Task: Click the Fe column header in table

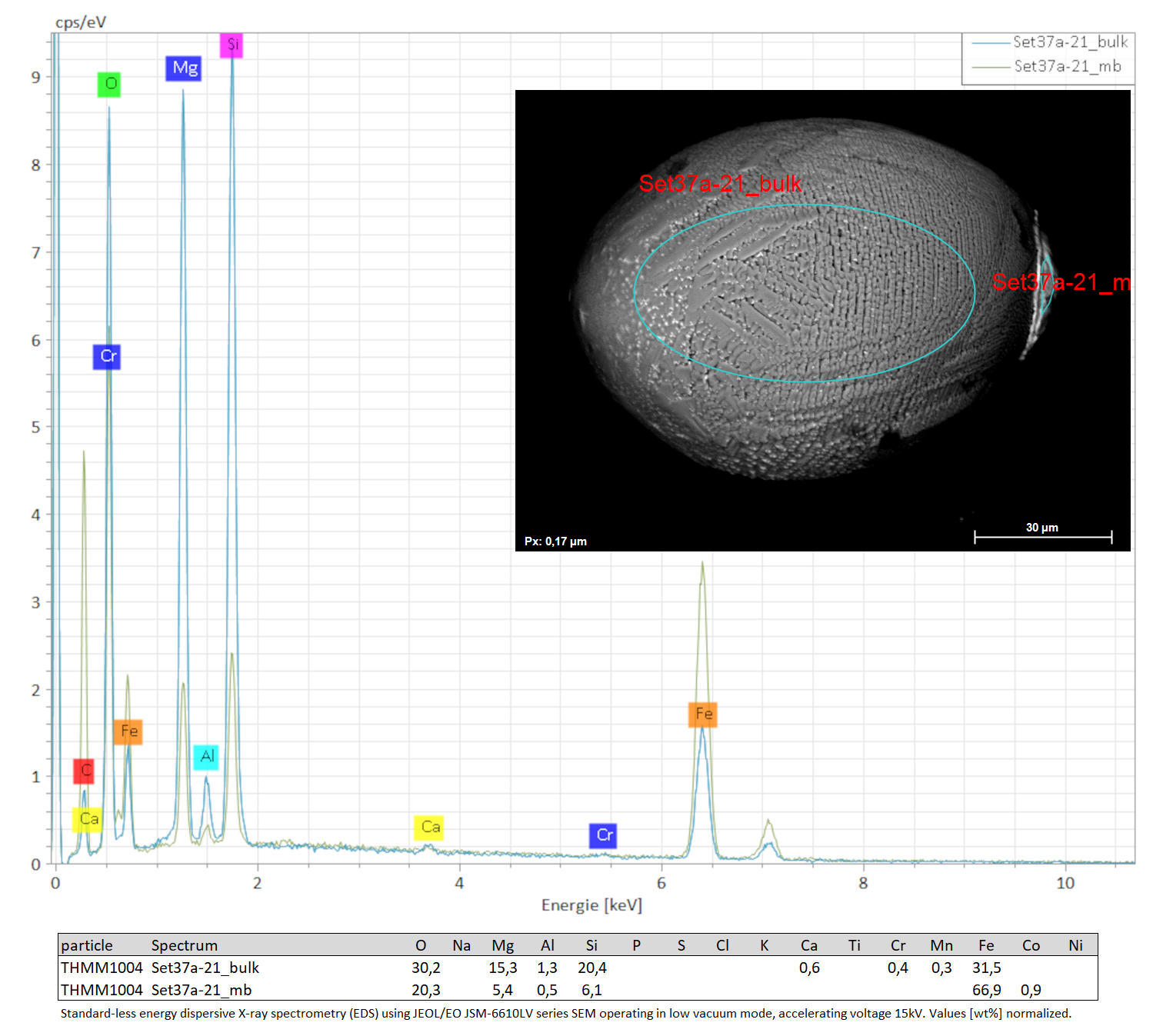Action: [986, 945]
